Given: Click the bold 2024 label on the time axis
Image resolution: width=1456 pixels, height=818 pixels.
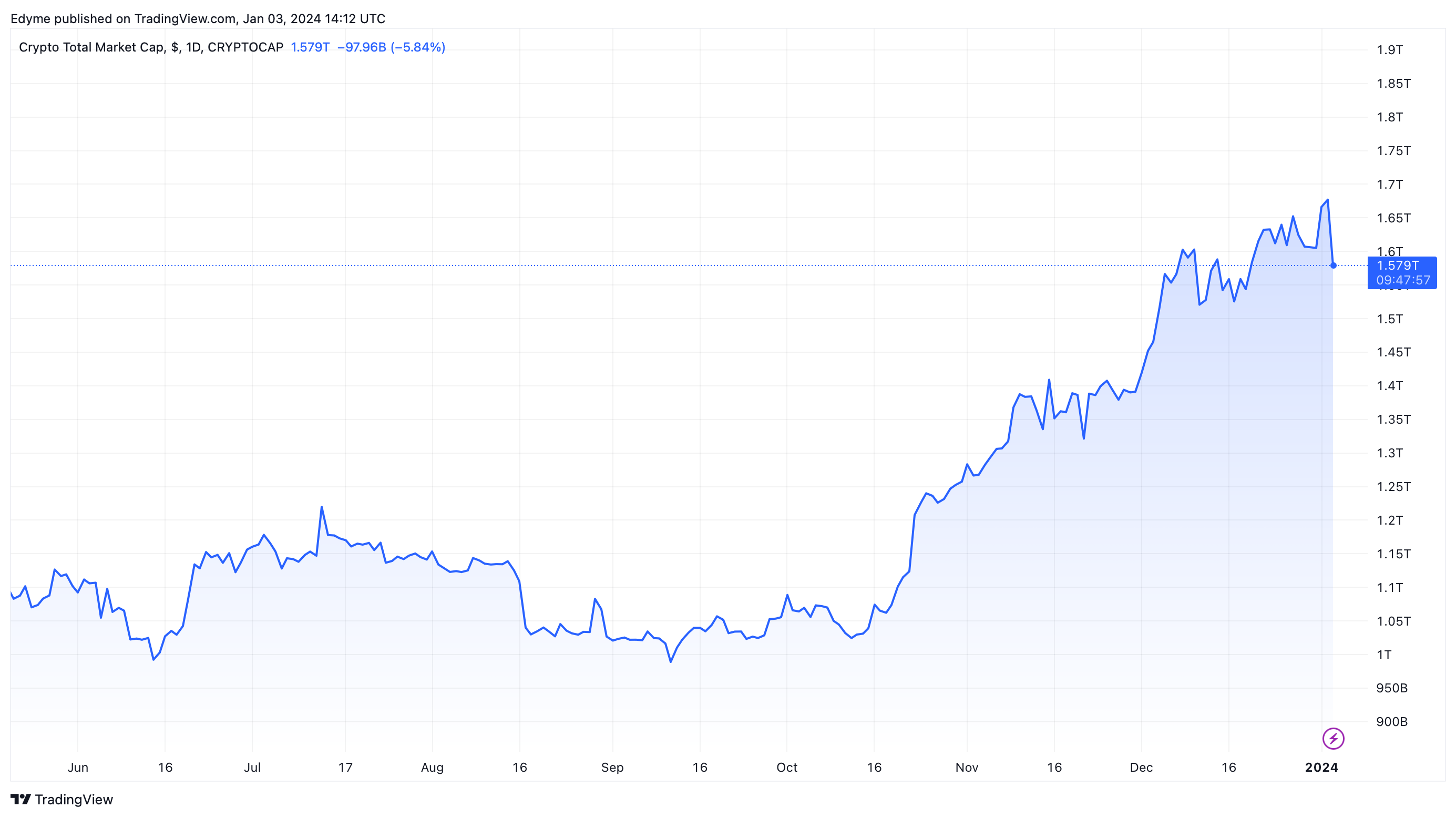Looking at the screenshot, I should click(1321, 767).
